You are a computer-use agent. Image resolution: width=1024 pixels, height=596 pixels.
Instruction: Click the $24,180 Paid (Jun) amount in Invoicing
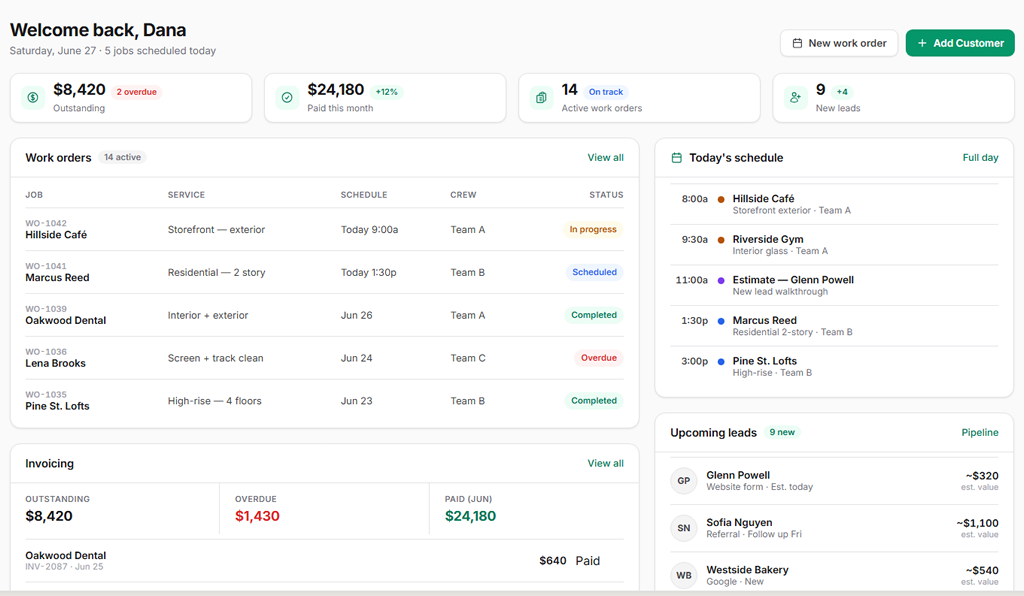470,516
